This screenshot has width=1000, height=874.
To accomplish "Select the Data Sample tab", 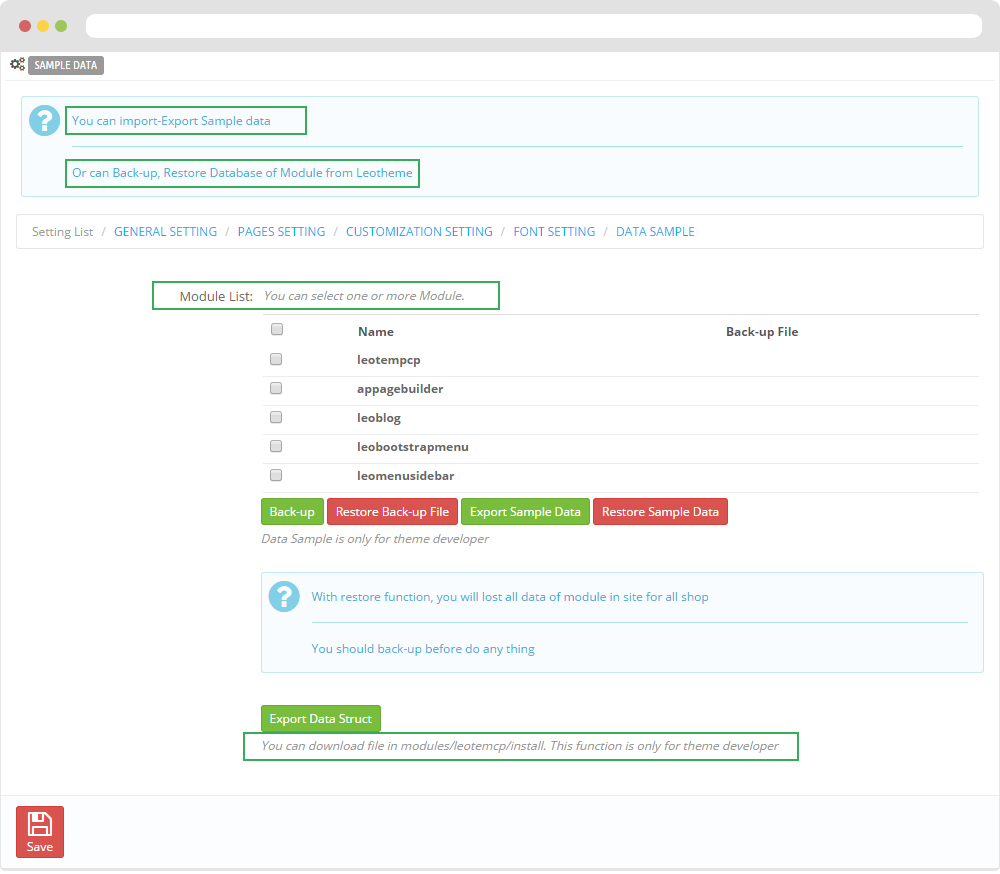I will click(x=655, y=232).
